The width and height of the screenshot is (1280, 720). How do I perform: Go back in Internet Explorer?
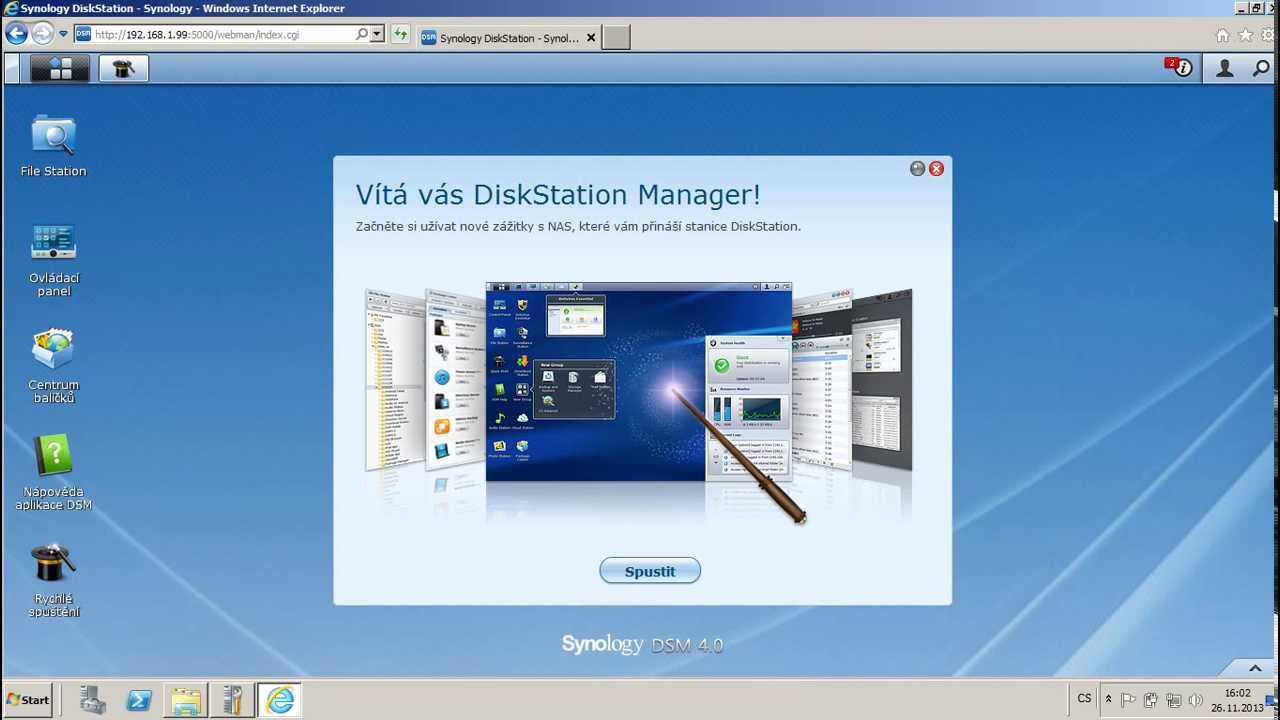(x=16, y=34)
